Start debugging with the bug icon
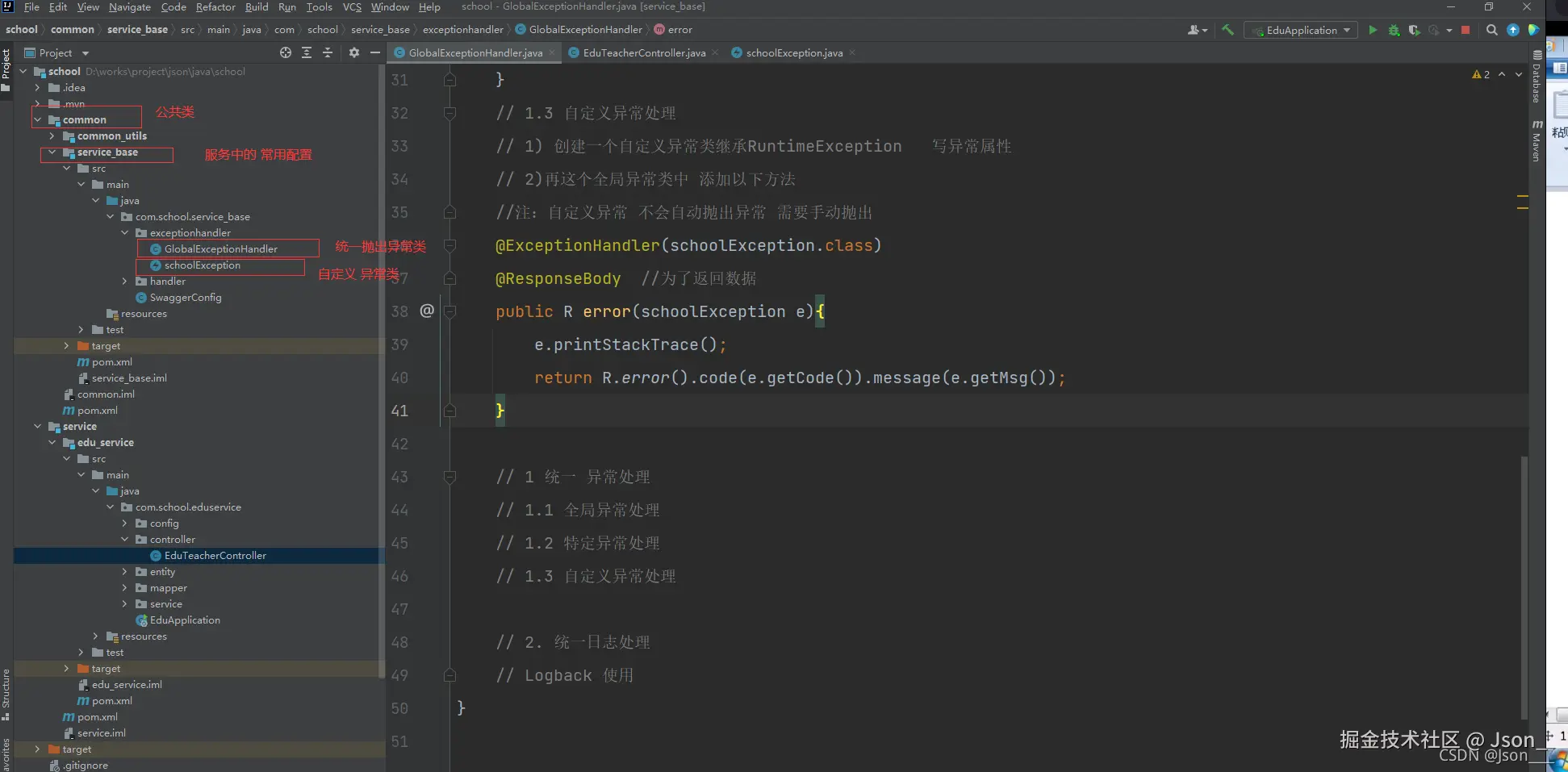 click(1394, 30)
